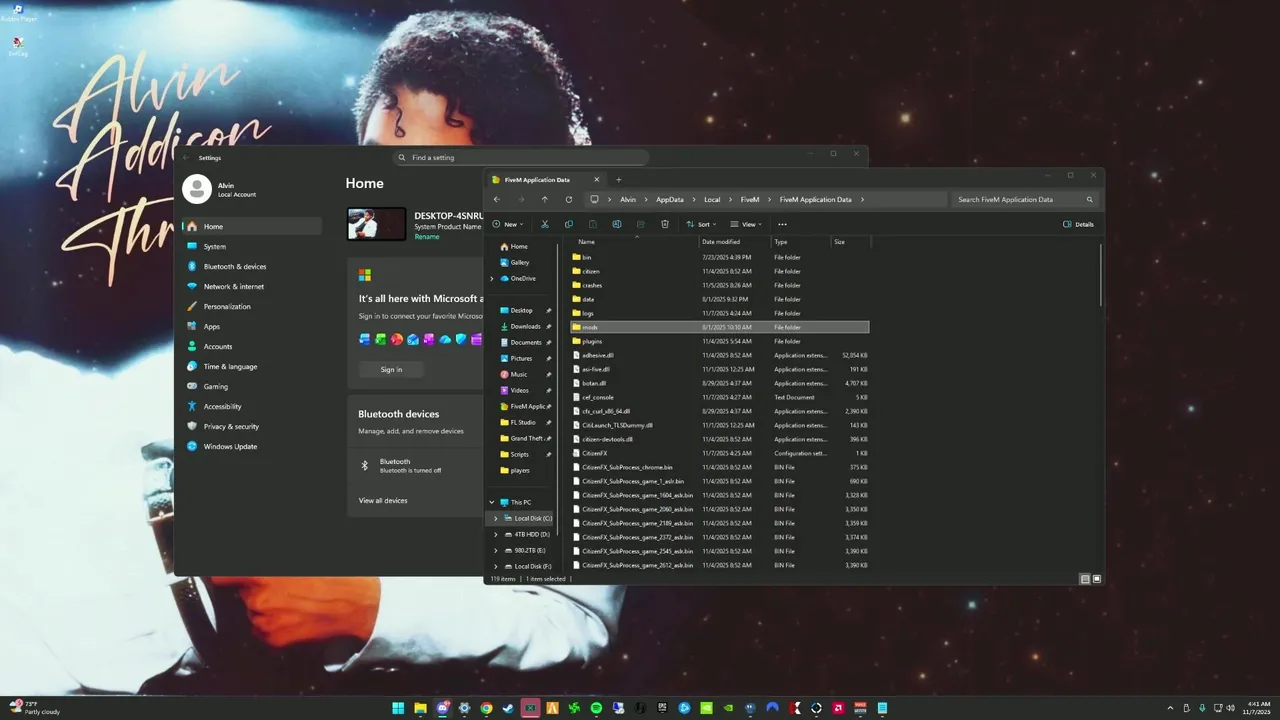The width and height of the screenshot is (1280, 720).
Task: Select the plugins folder
Action: coord(719,341)
